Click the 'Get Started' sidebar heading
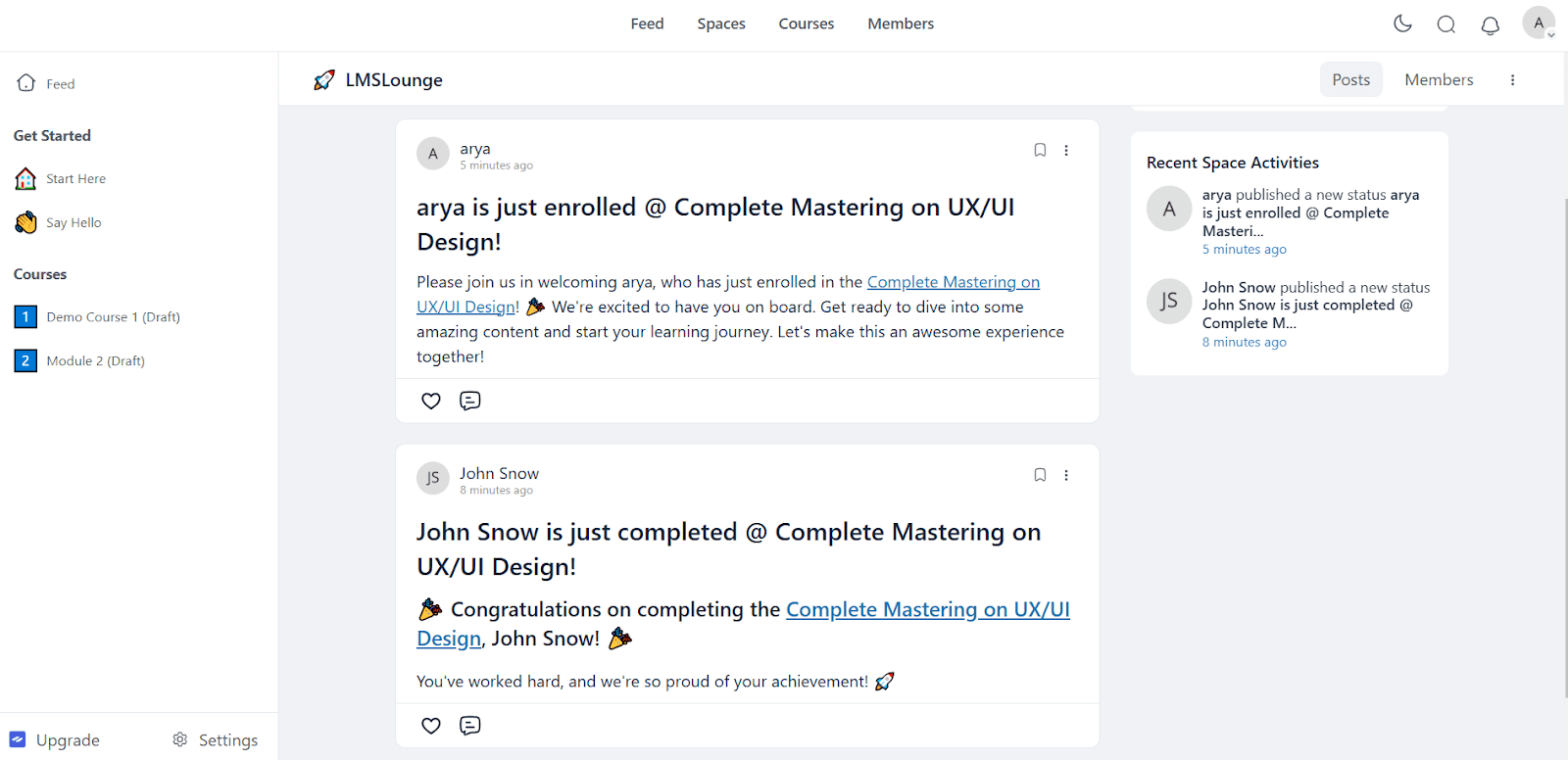 coord(52,135)
